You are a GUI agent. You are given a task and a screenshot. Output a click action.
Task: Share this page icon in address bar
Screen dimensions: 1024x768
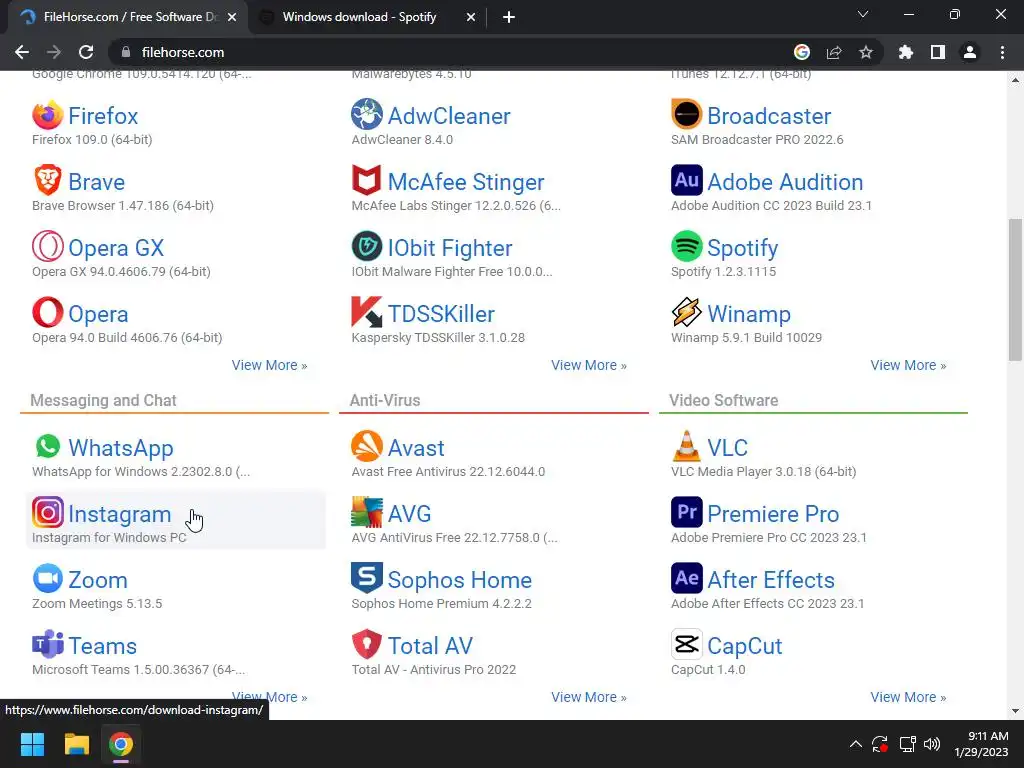tap(834, 52)
